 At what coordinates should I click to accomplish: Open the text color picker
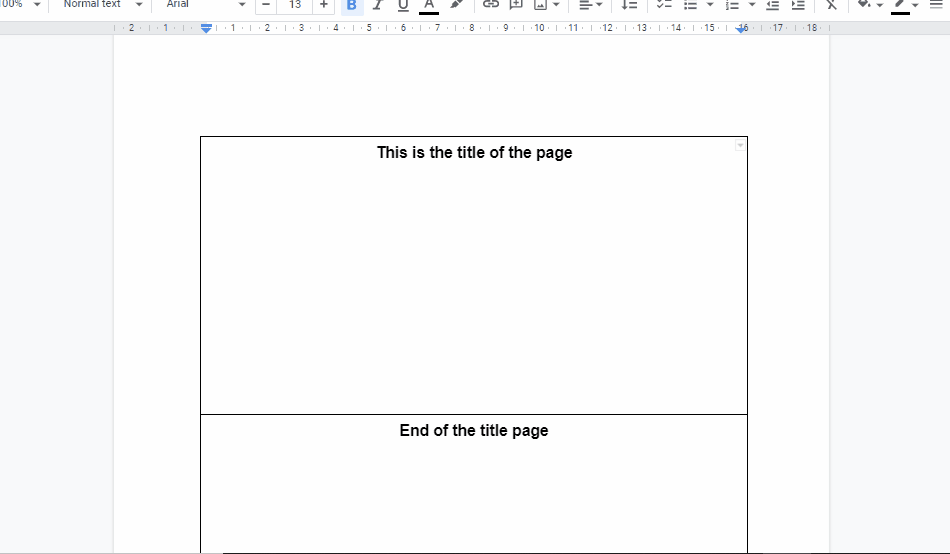429,5
